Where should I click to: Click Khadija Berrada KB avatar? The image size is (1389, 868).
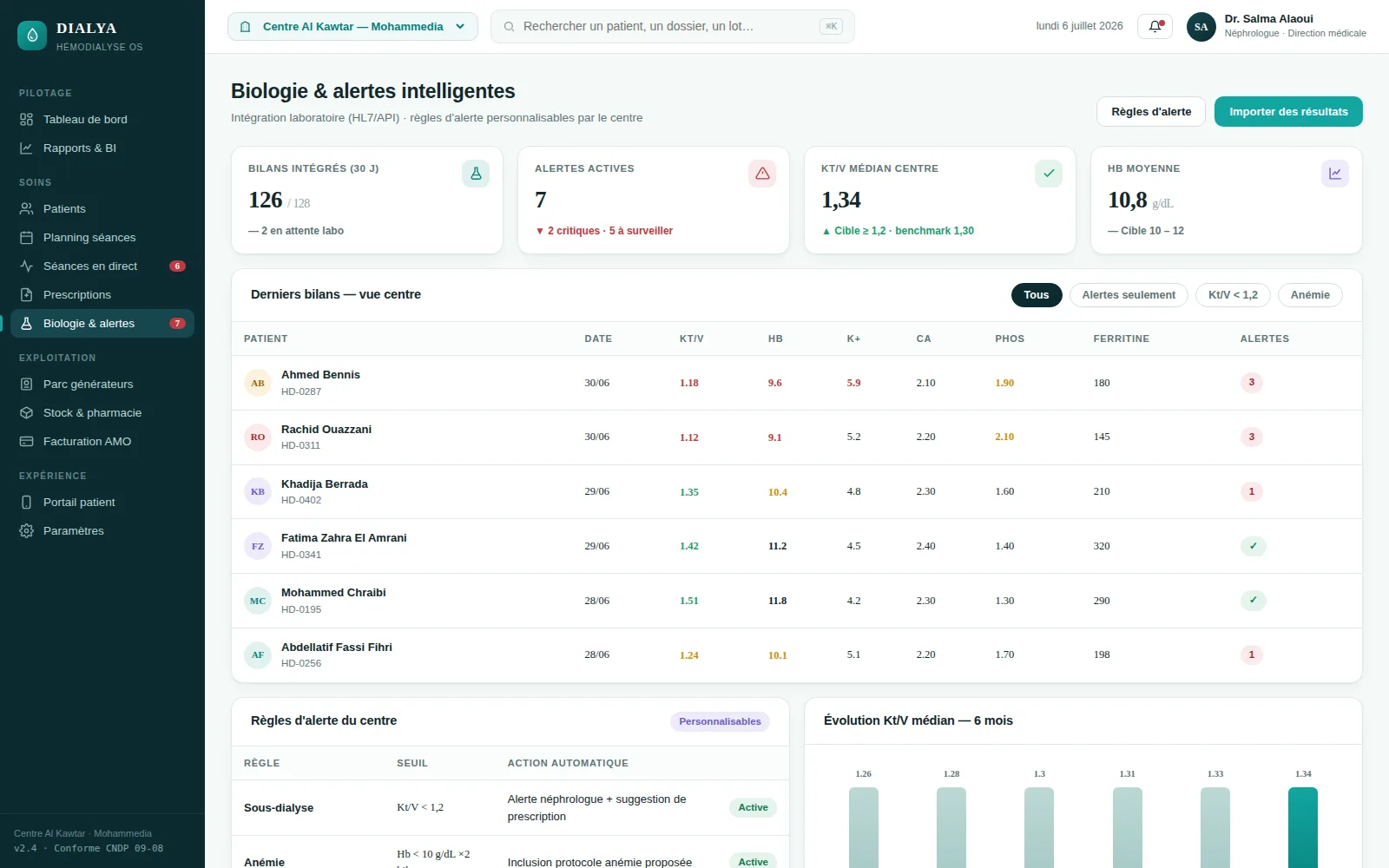(258, 491)
